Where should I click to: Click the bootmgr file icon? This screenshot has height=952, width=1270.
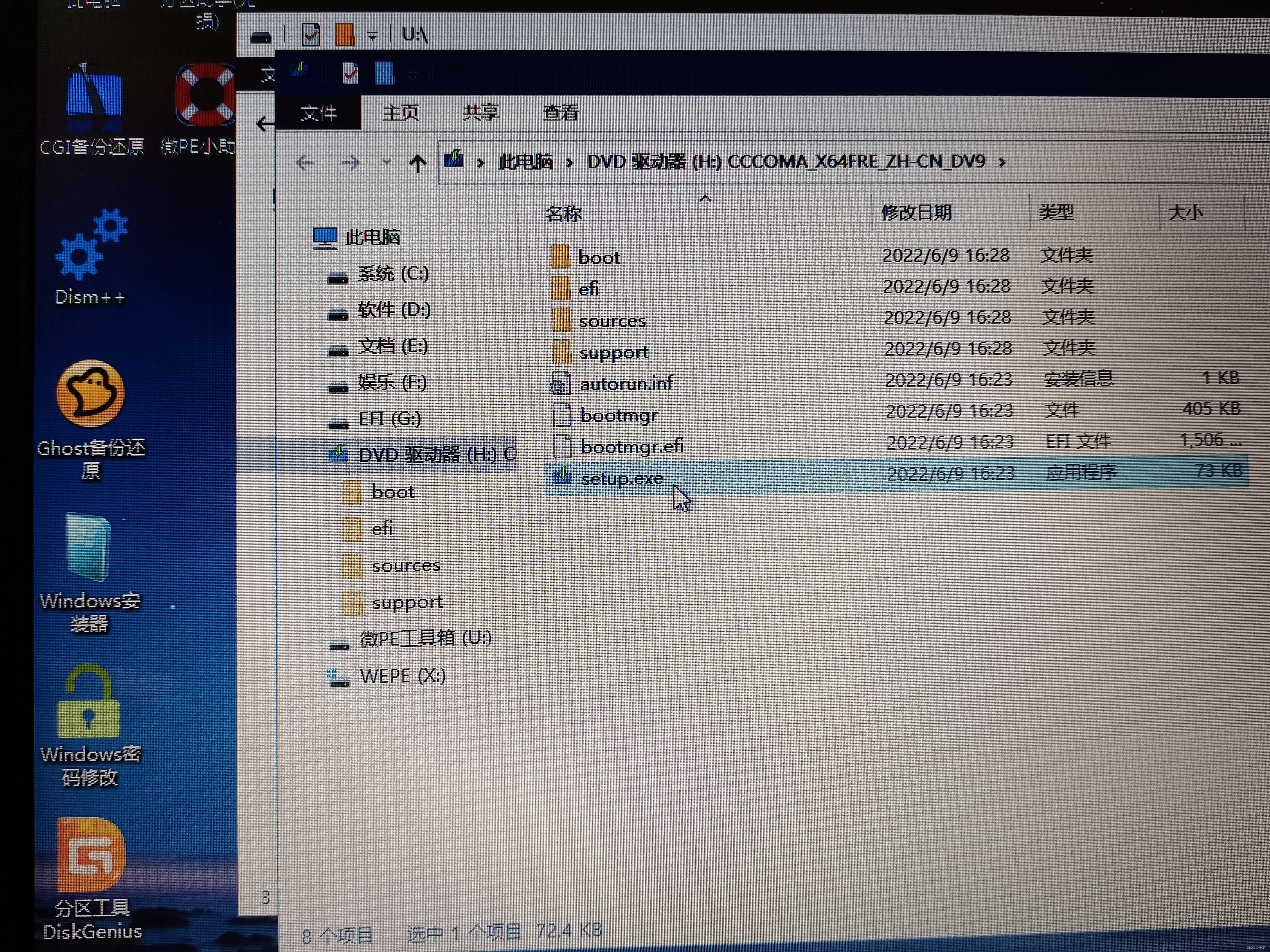561,414
